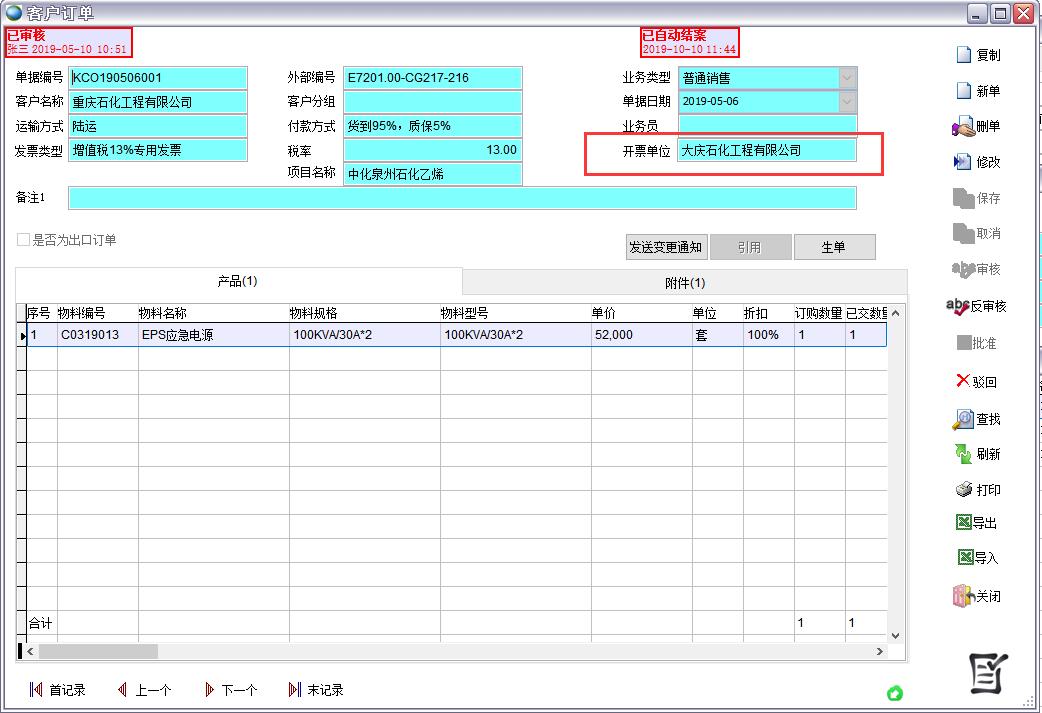Switch to the 附件(1) tab

point(685,283)
